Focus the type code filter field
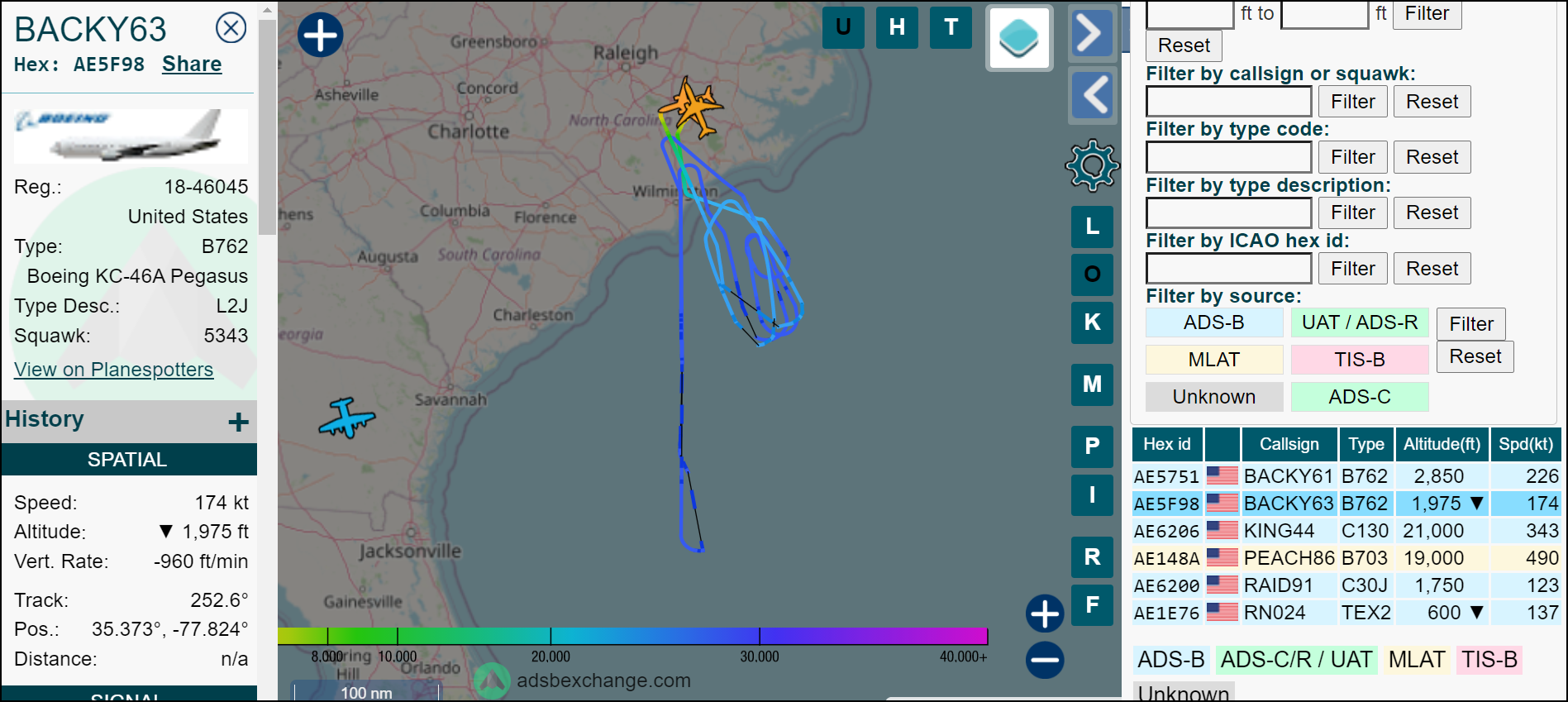Image resolution: width=1568 pixels, height=702 pixels. 1228,157
